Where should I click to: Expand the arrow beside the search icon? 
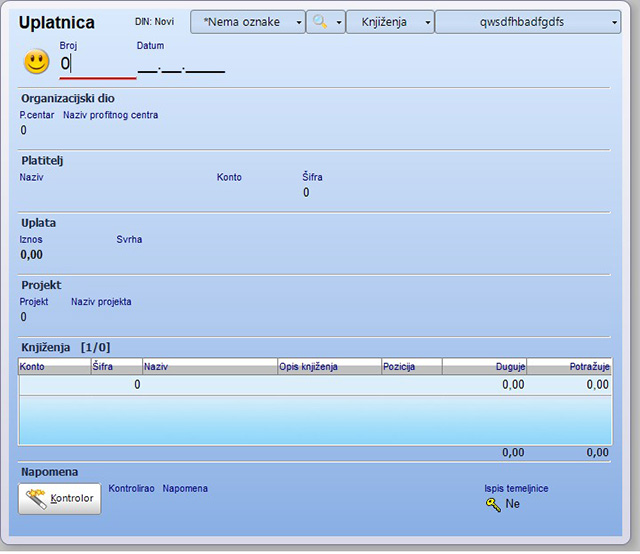[x=338, y=22]
